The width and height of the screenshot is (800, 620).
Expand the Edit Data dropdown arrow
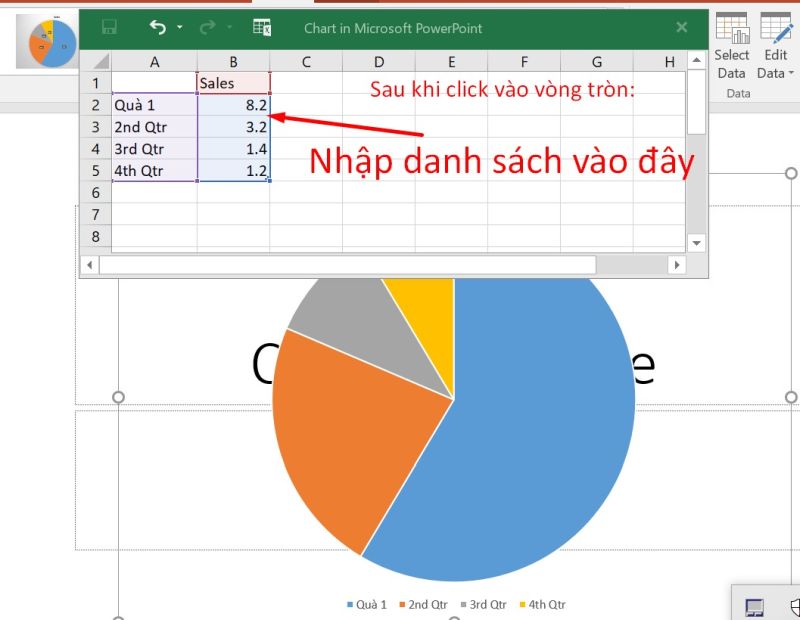click(x=790, y=73)
